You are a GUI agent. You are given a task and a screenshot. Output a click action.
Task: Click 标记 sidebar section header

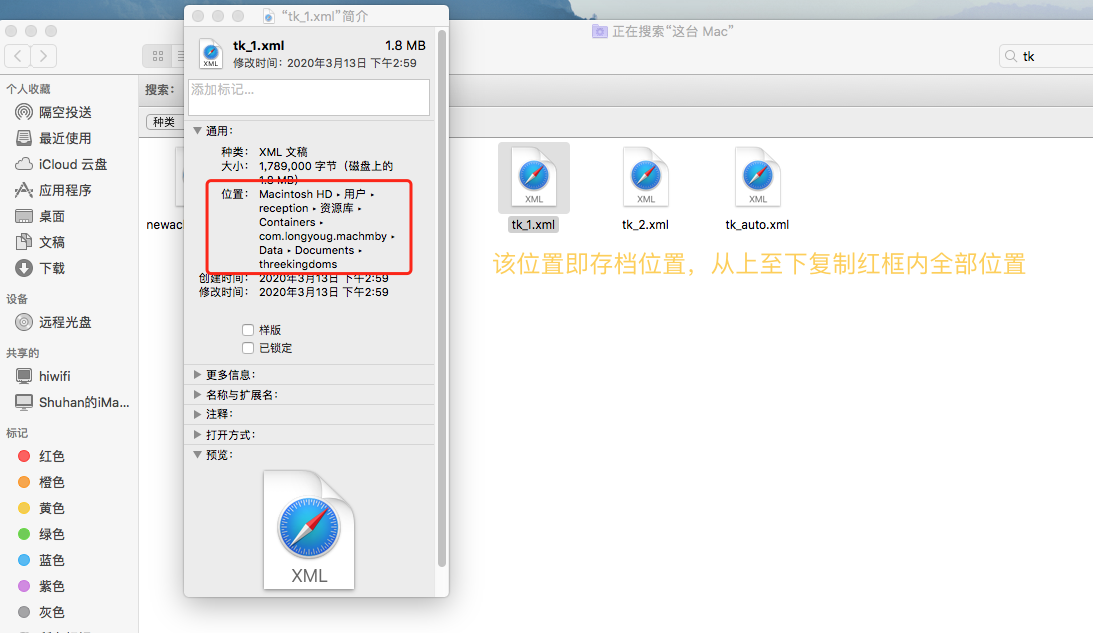pyautogui.click(x=17, y=433)
